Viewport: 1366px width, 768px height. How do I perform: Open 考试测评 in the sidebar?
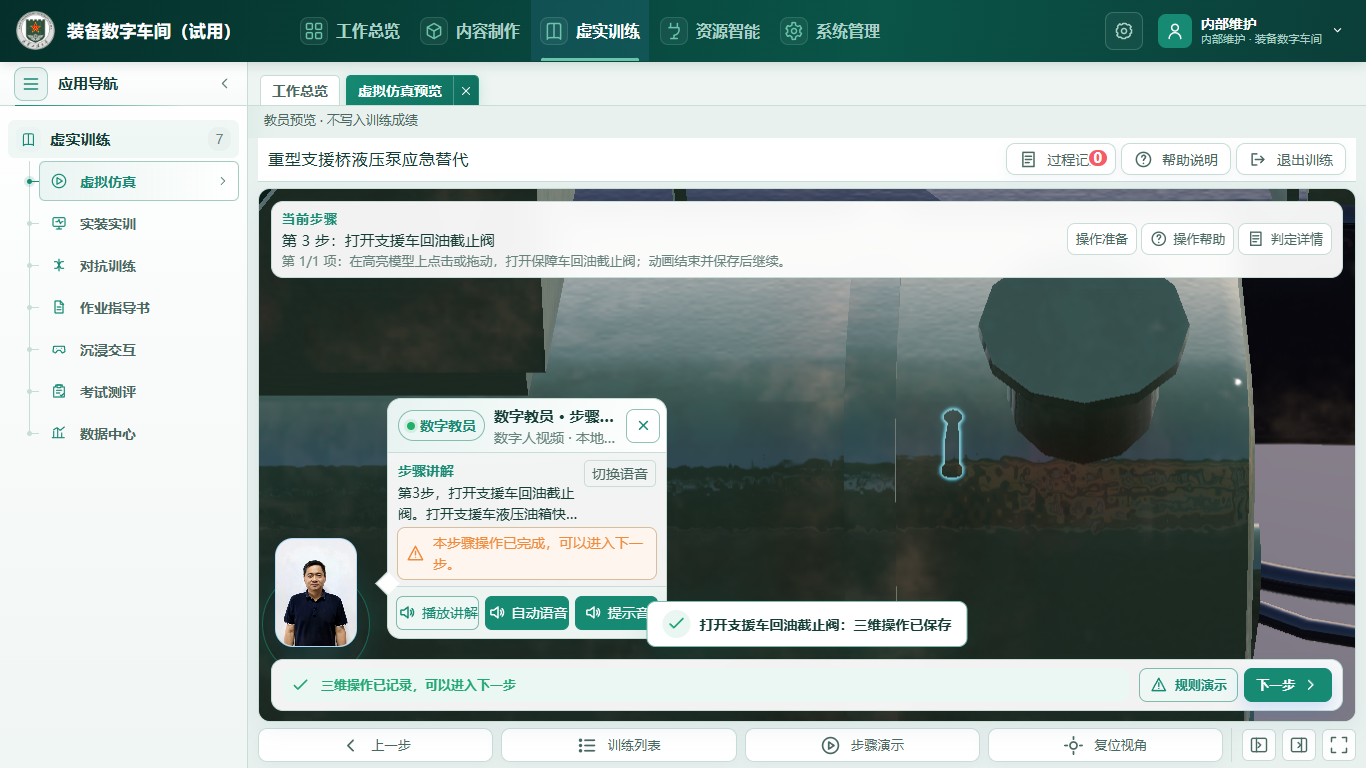point(108,392)
